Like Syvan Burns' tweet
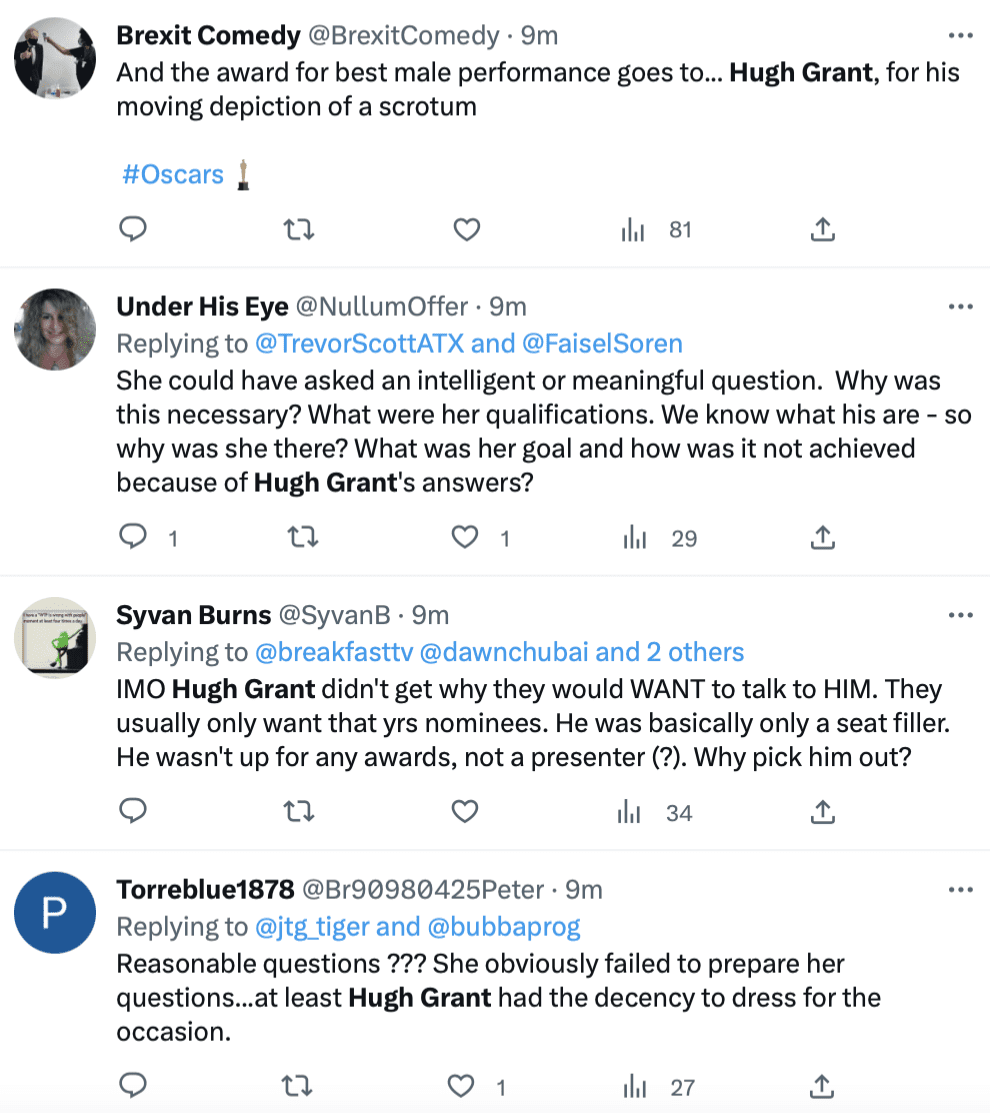The width and height of the screenshot is (990, 1113). 465,811
